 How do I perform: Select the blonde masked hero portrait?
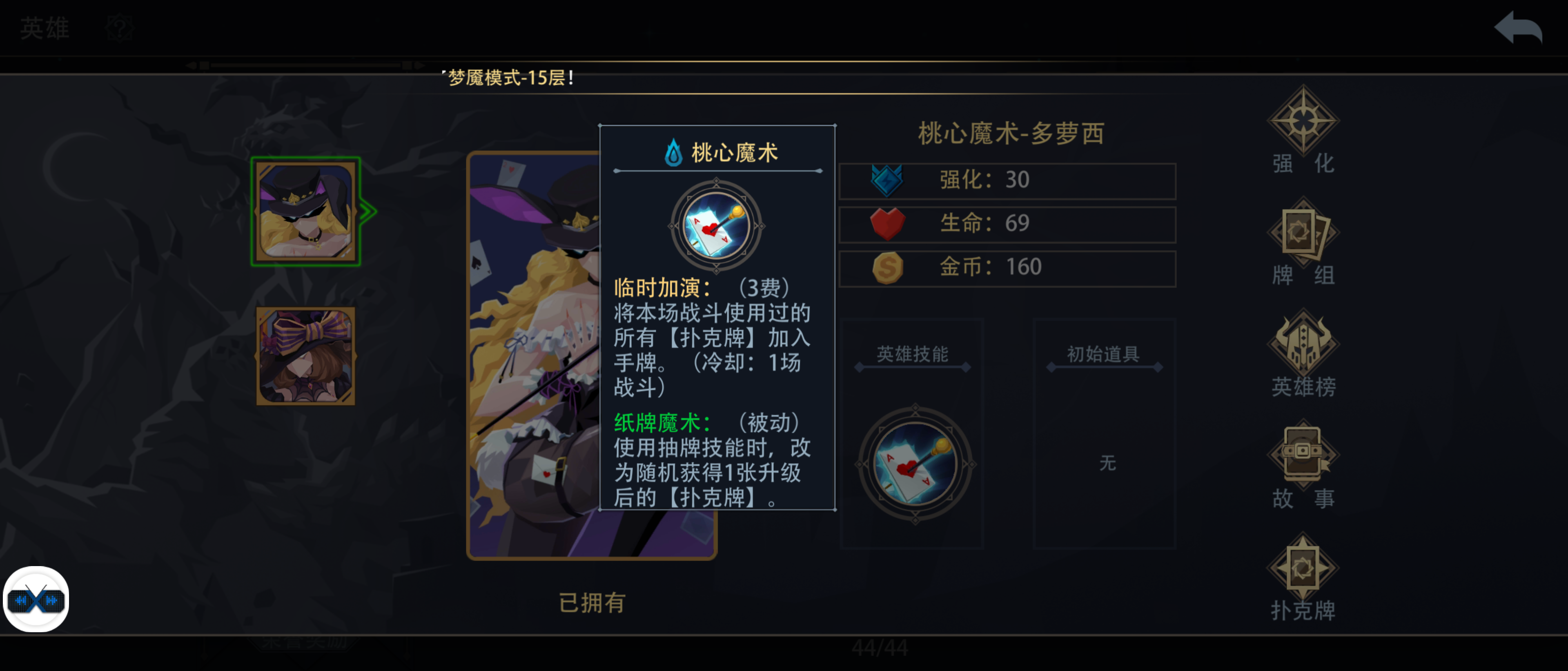(x=305, y=212)
